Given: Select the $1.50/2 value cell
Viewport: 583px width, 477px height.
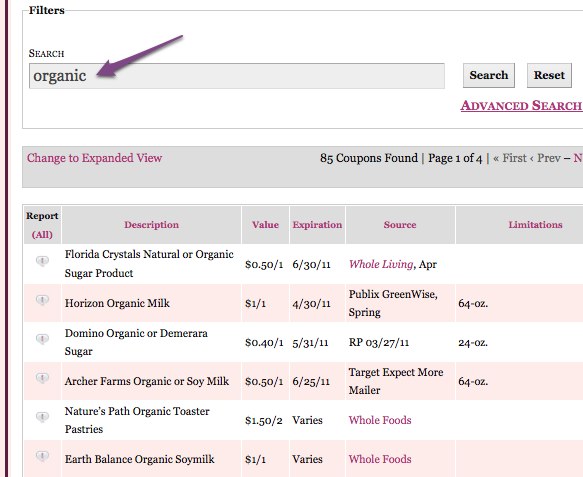Looking at the screenshot, I should click(x=264, y=420).
